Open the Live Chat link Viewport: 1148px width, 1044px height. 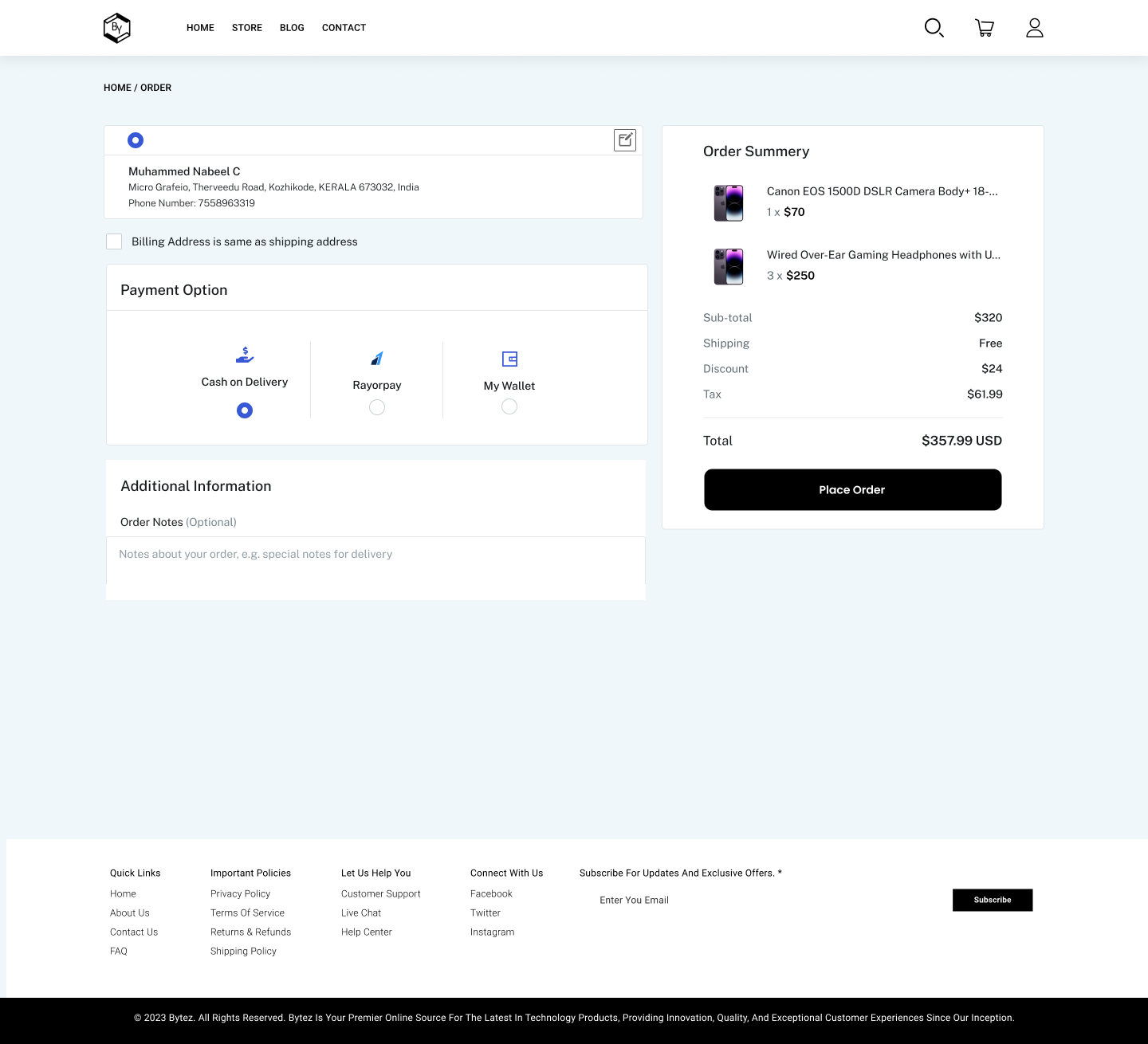point(361,913)
